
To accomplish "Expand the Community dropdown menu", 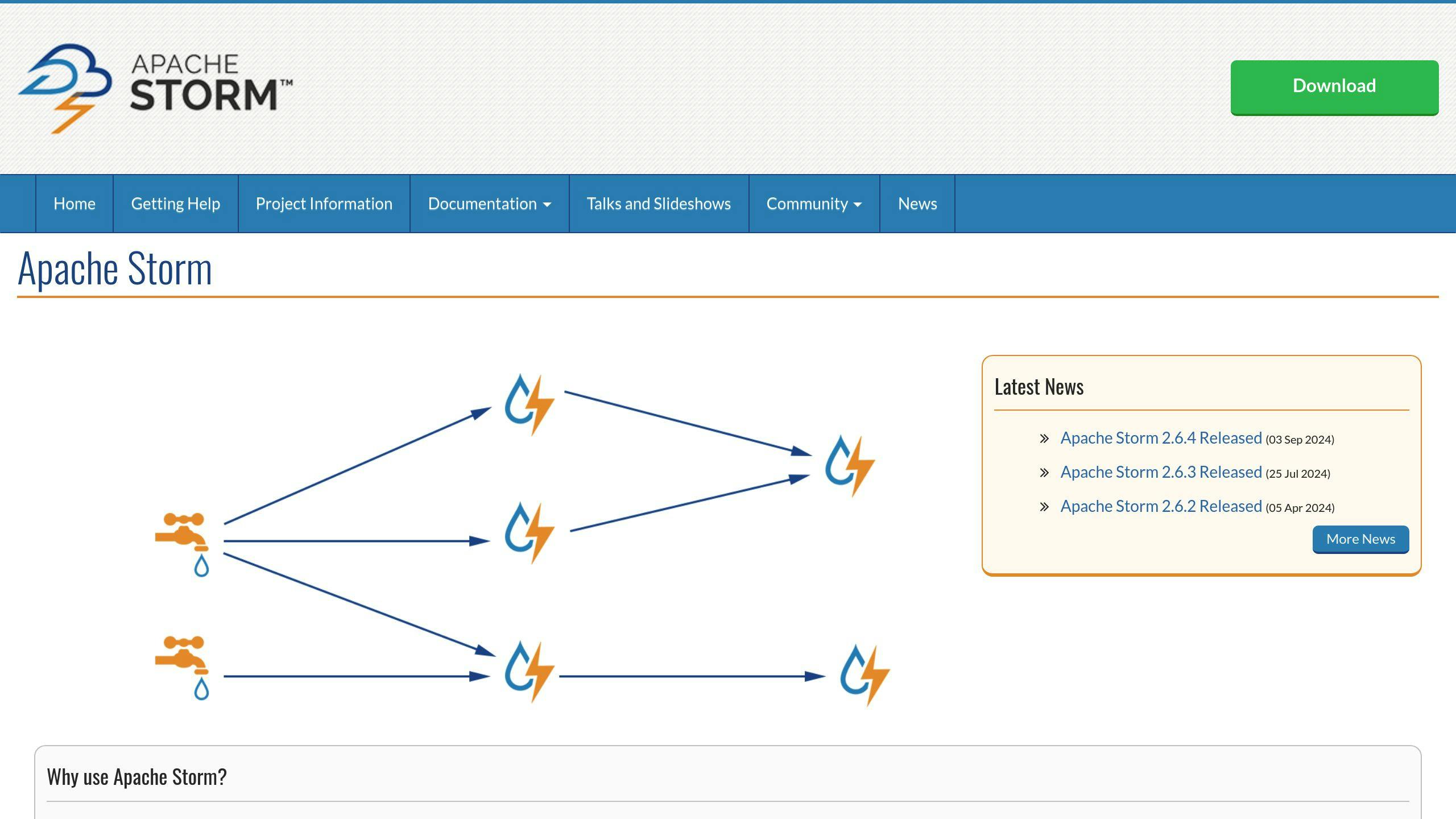I will (x=814, y=204).
